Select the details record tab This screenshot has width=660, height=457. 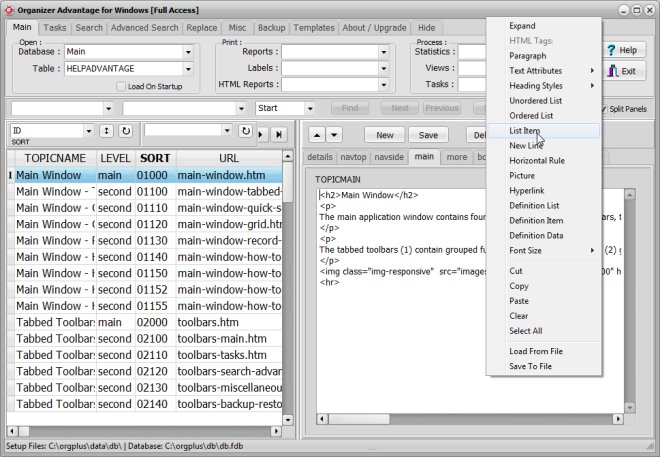coord(320,157)
